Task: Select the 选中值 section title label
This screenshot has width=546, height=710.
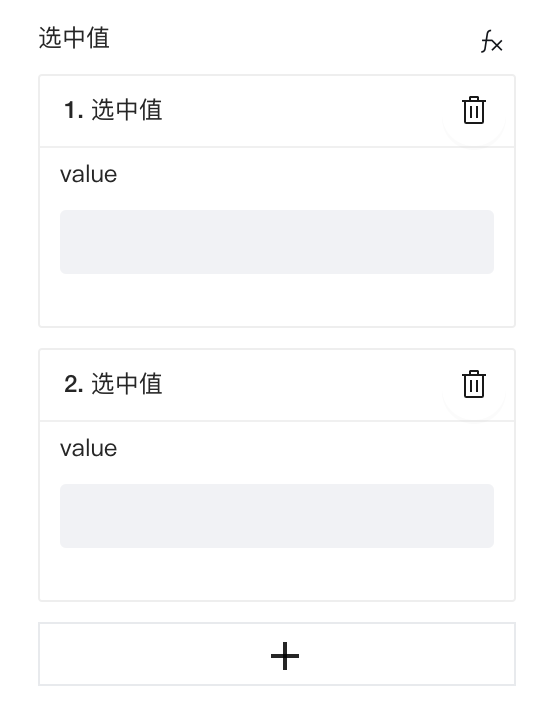Action: click(74, 38)
